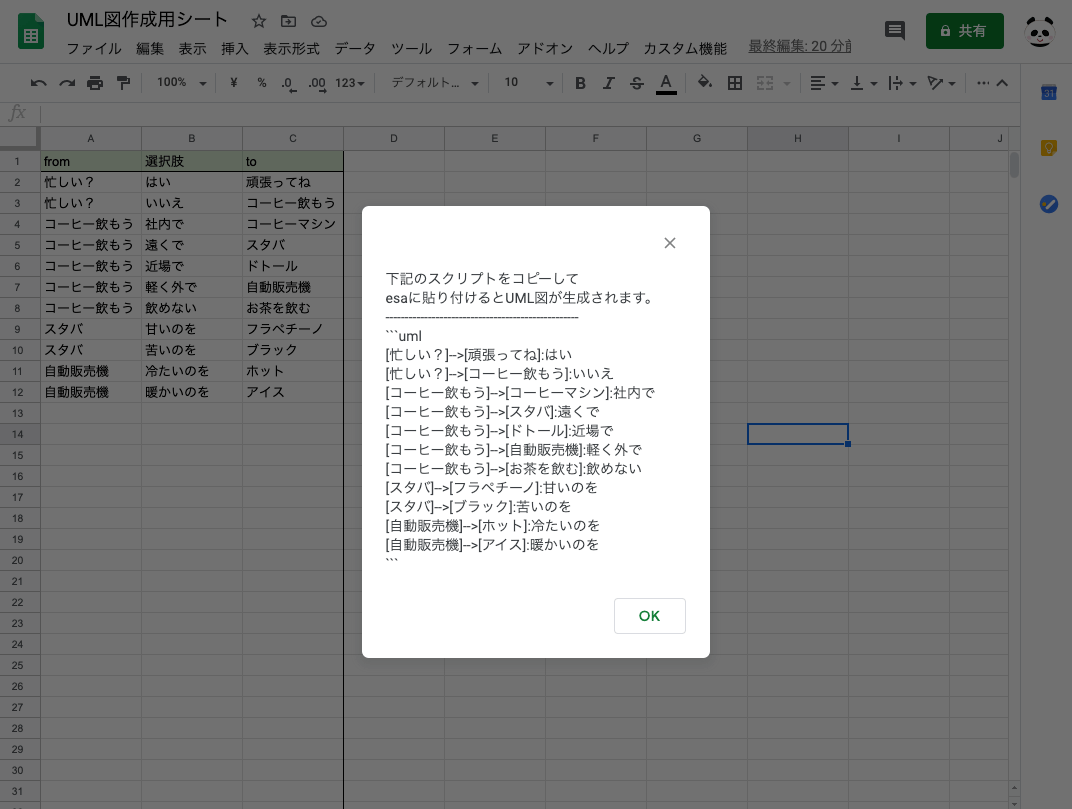Toggle strikethrough formatting

[x=637, y=83]
